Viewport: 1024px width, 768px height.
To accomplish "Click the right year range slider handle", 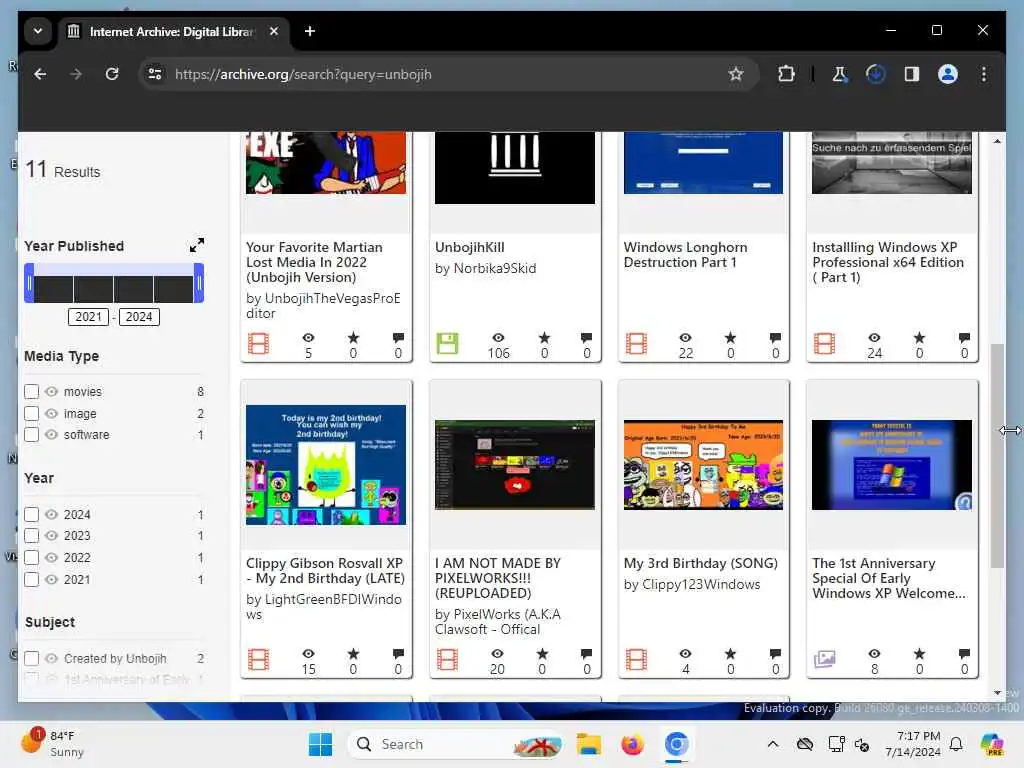I will coord(199,283).
